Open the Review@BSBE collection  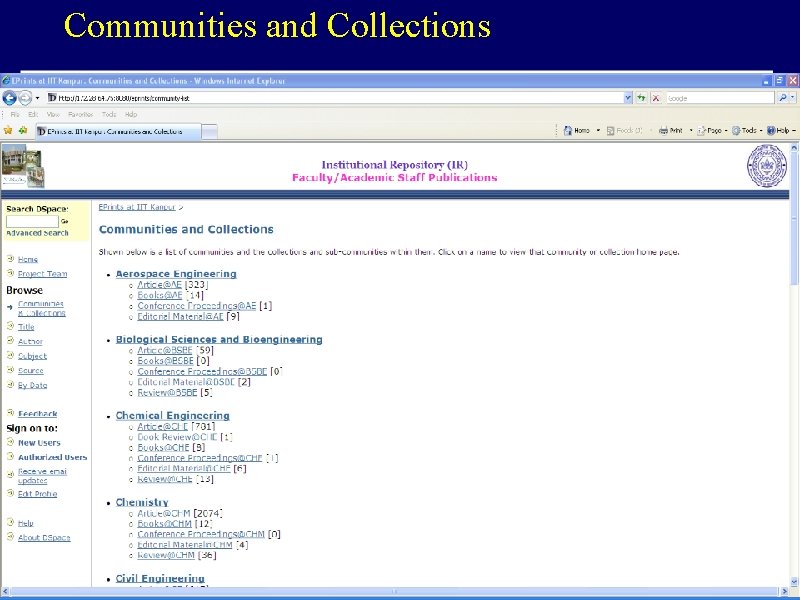(x=167, y=393)
